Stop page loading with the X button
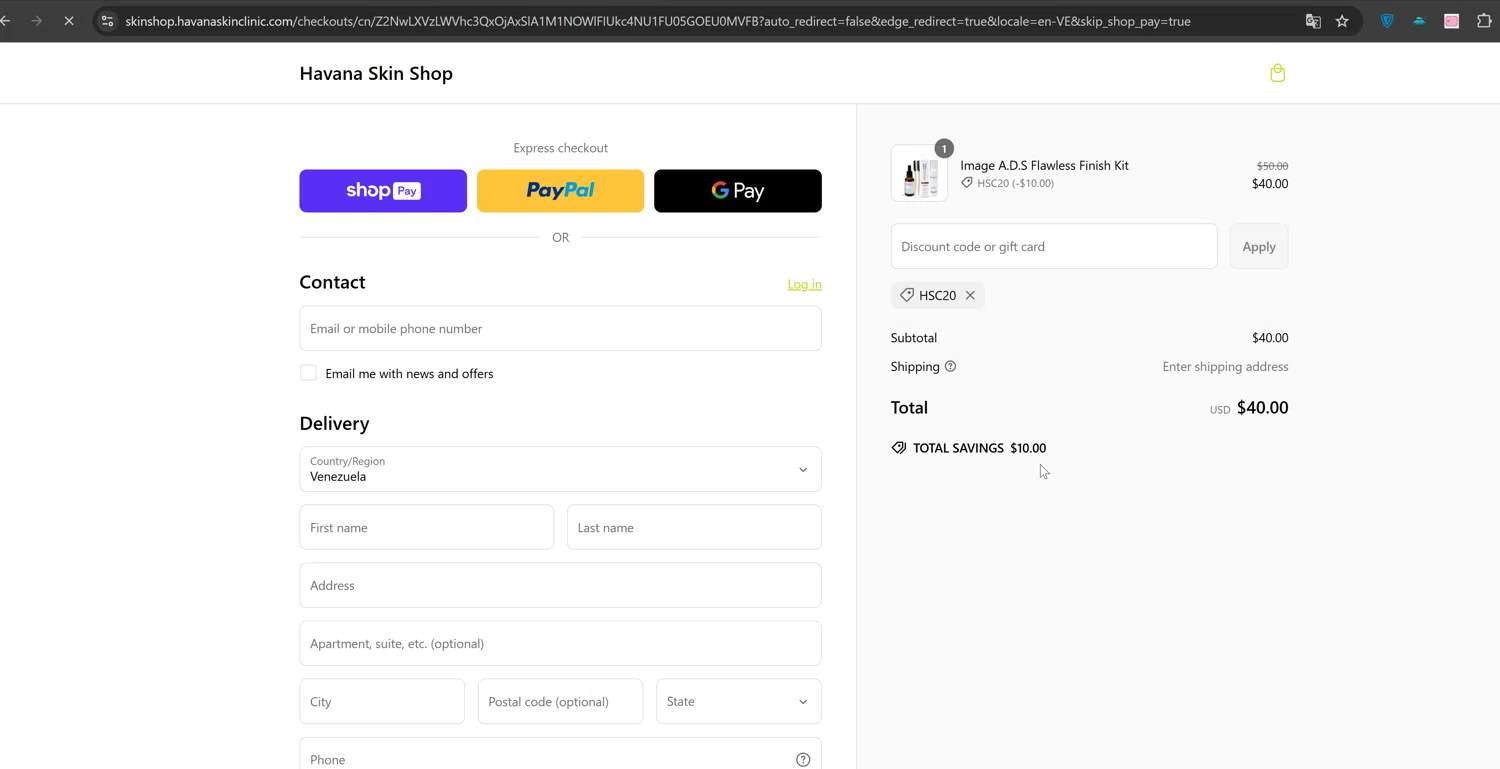 (69, 21)
